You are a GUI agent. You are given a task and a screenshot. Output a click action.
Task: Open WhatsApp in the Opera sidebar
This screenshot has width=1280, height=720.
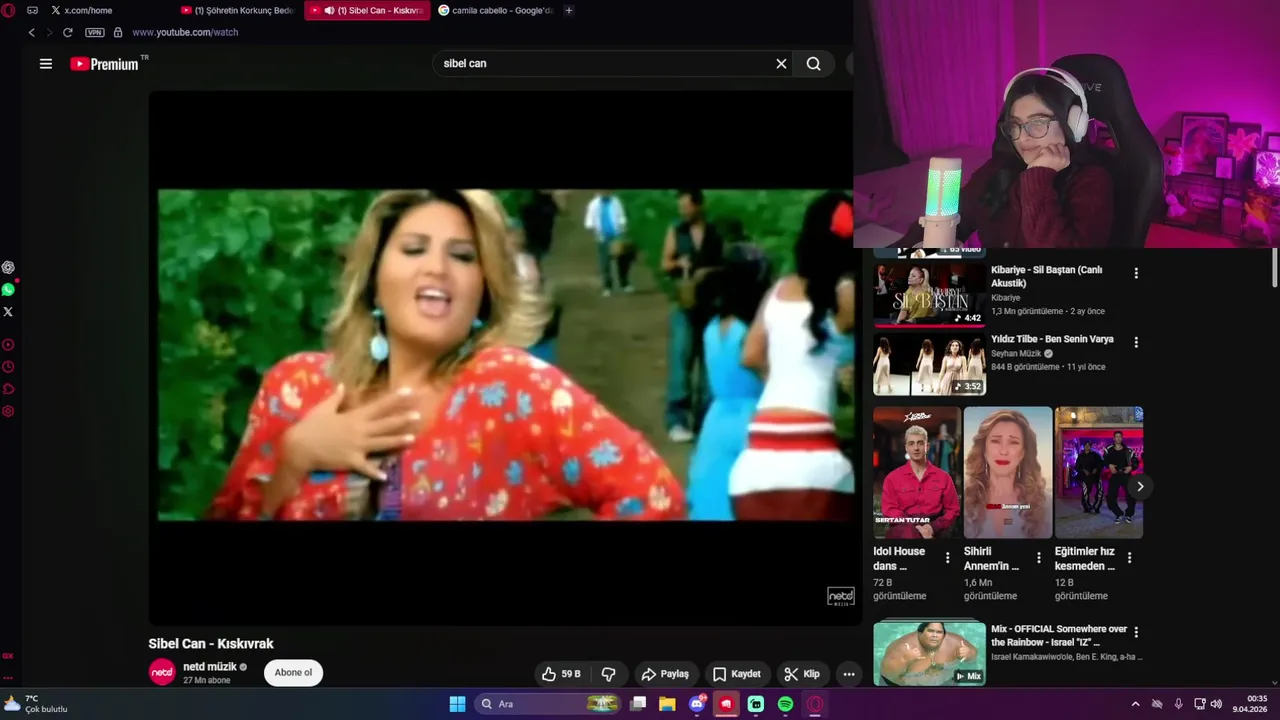8,289
